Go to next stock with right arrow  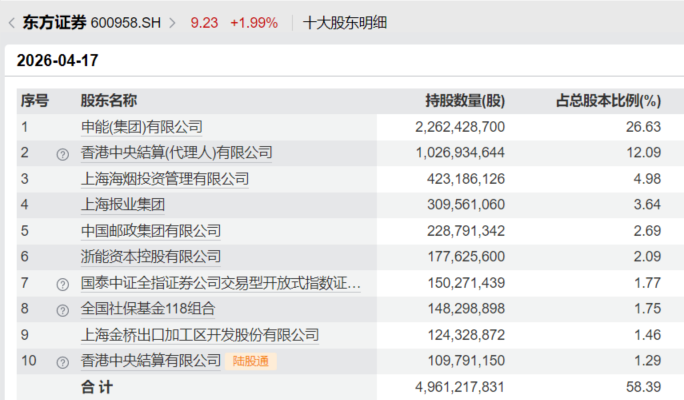pyautogui.click(x=172, y=23)
